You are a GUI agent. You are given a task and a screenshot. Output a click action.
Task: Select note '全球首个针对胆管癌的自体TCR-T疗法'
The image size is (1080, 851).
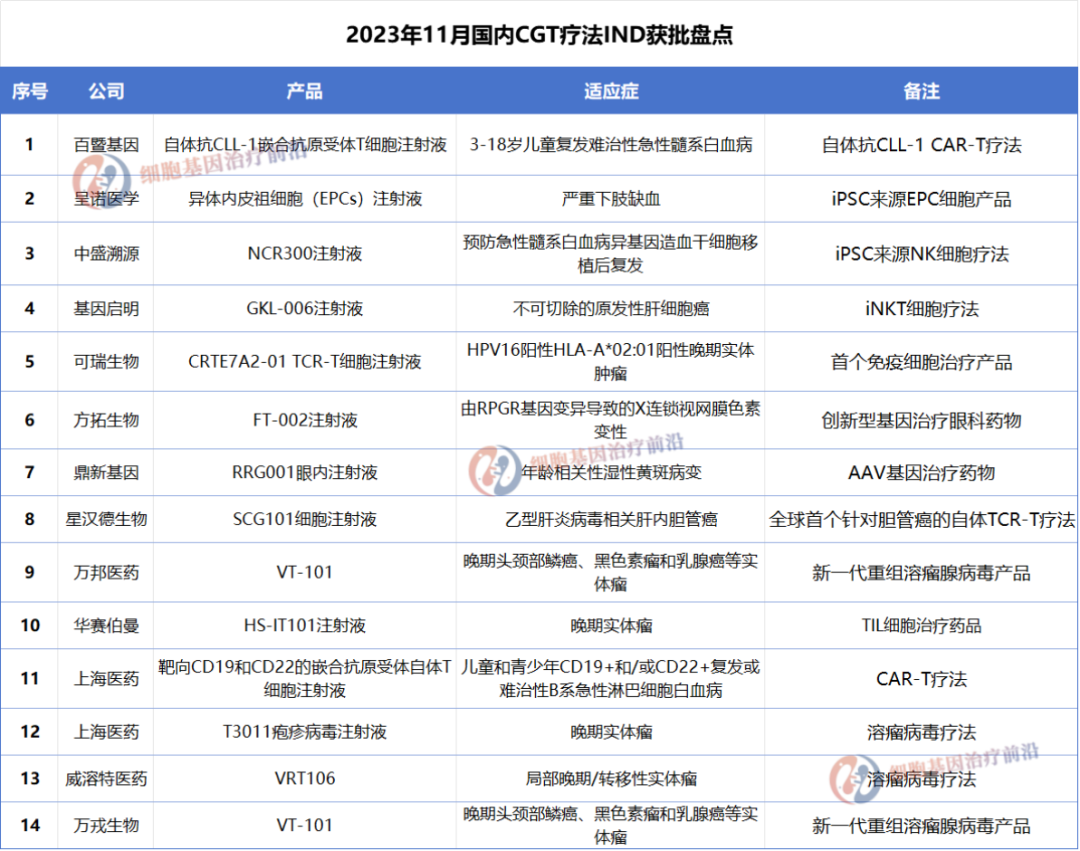coord(922,520)
